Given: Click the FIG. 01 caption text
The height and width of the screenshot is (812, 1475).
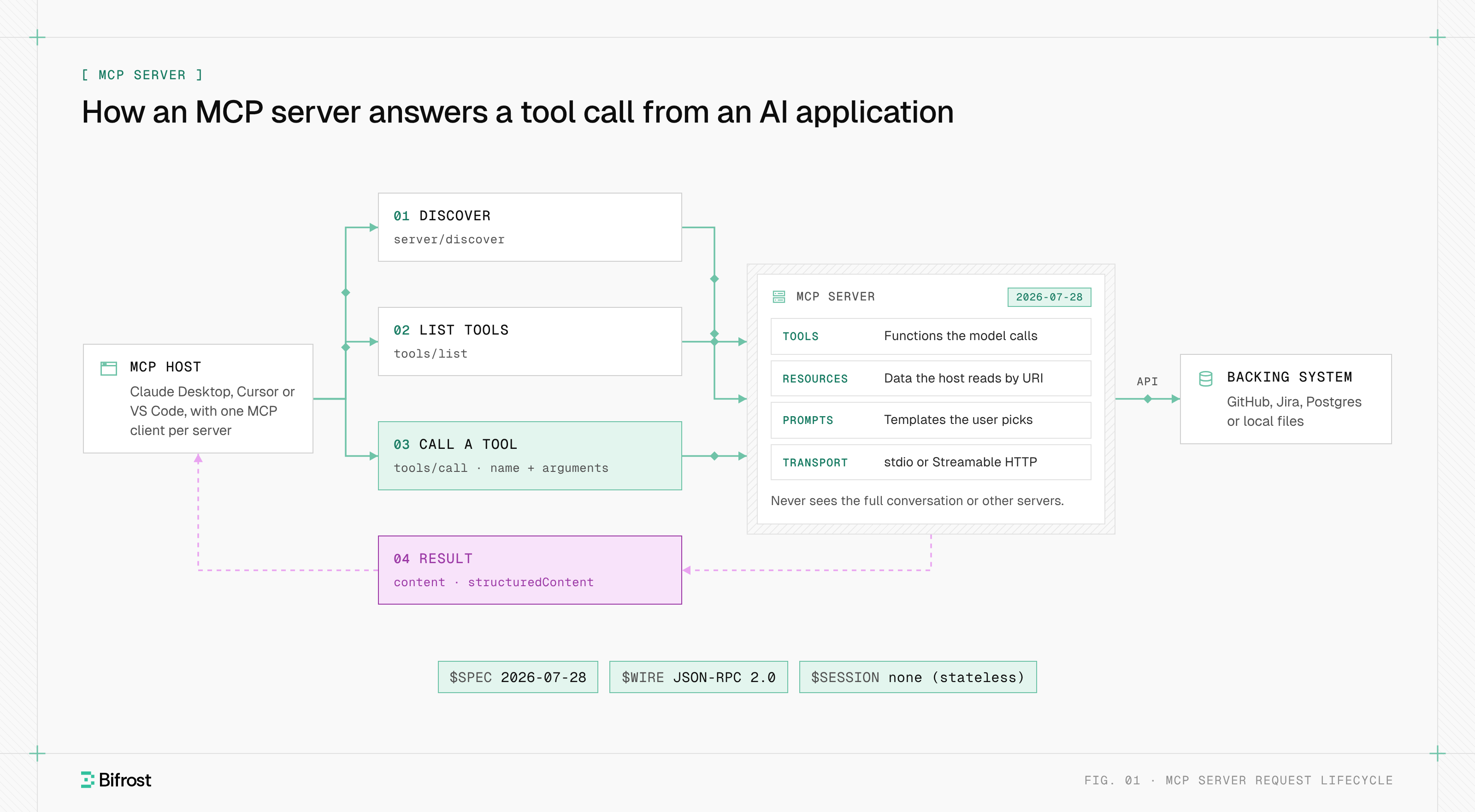Looking at the screenshot, I should click(x=1238, y=780).
